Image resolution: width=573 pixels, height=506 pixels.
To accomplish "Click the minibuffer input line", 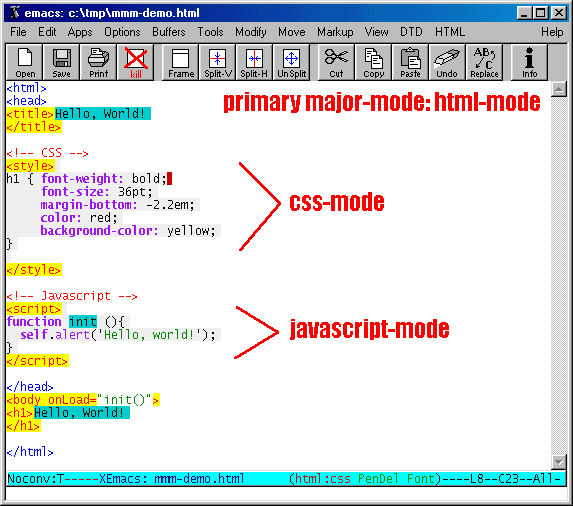I will coord(286,494).
